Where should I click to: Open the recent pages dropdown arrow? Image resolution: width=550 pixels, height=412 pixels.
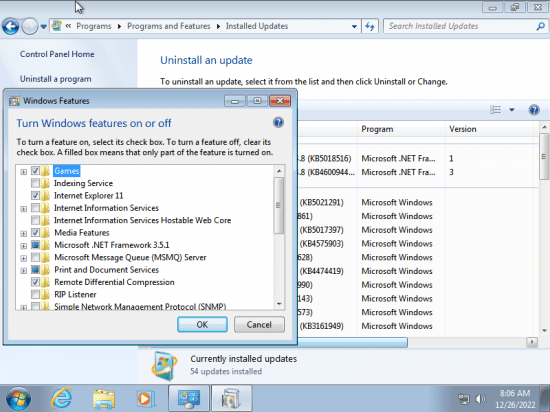[x=43, y=26]
